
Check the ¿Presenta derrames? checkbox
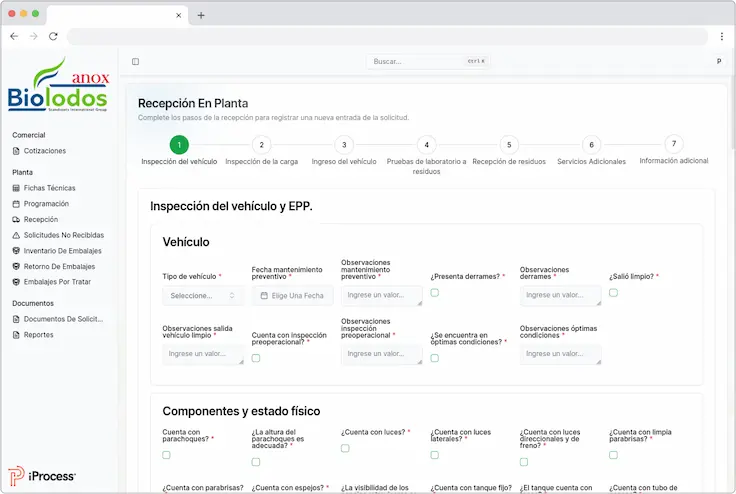tap(435, 293)
